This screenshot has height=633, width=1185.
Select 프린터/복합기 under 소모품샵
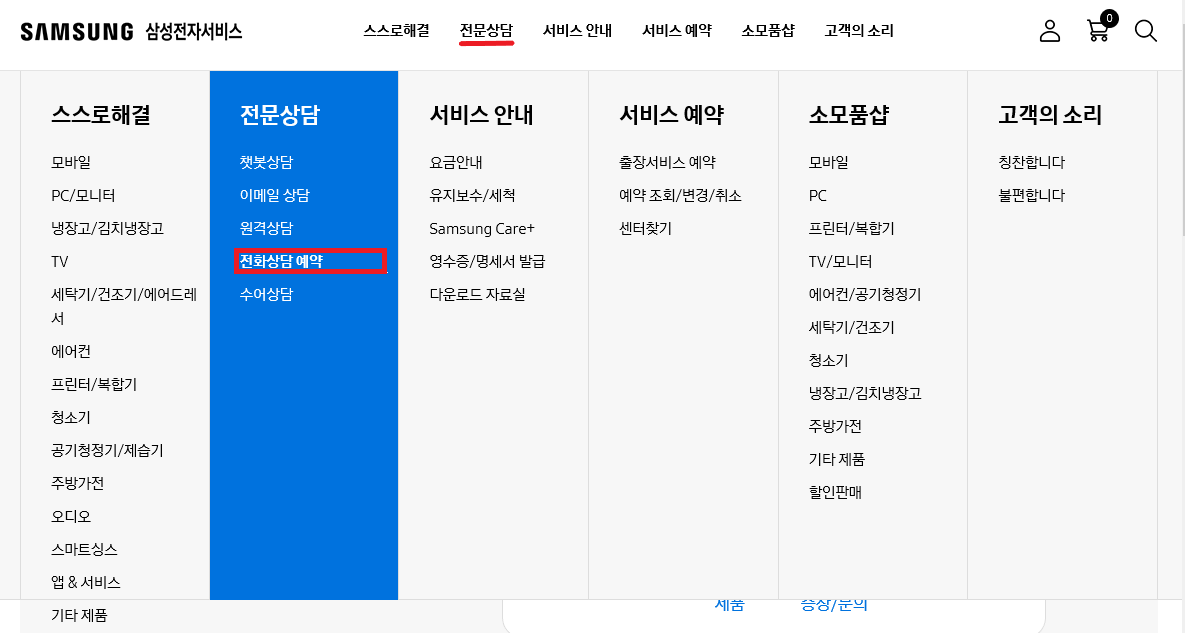click(852, 228)
